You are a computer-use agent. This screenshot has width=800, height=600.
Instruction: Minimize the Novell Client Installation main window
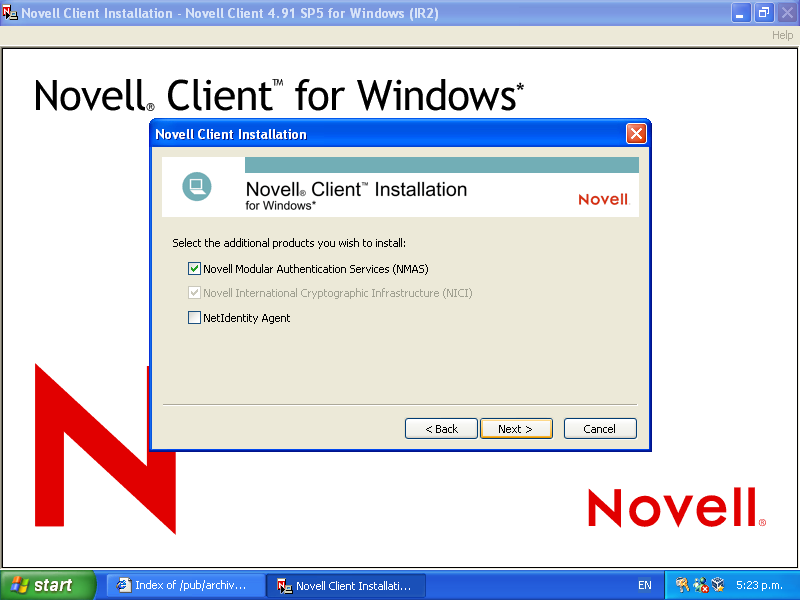pos(741,13)
